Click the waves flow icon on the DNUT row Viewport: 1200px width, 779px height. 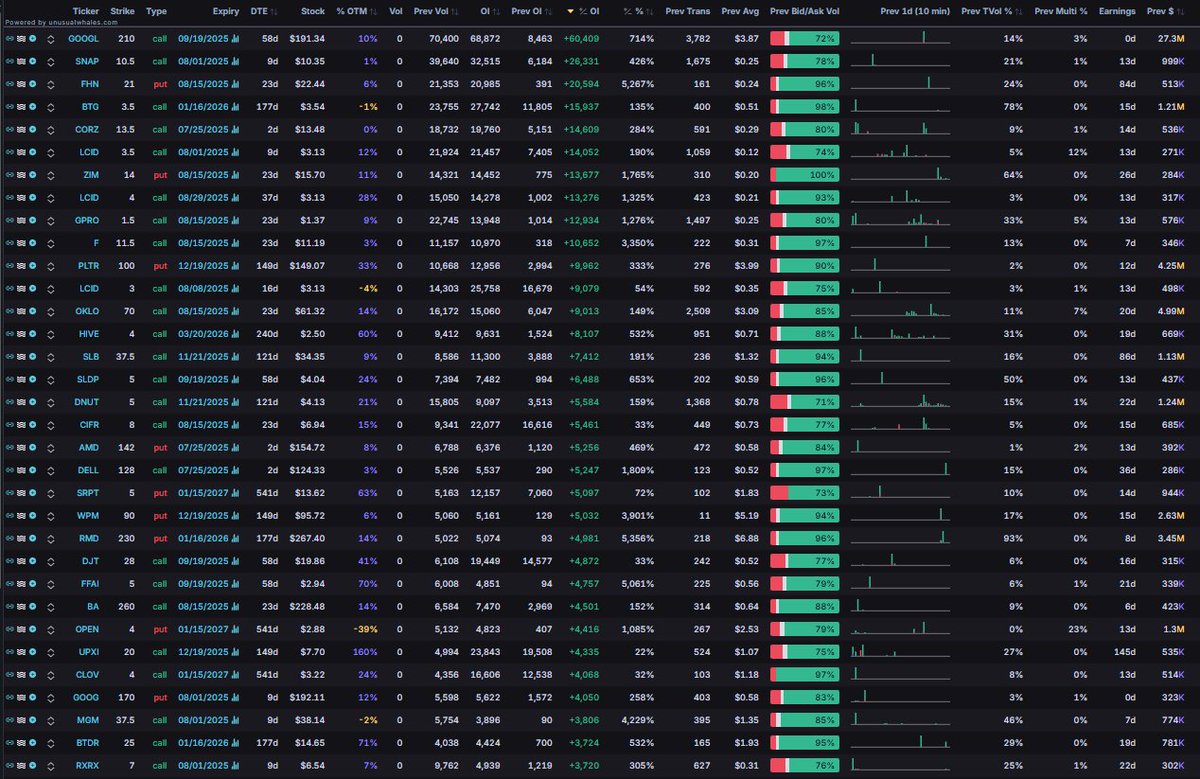[x=21, y=400]
